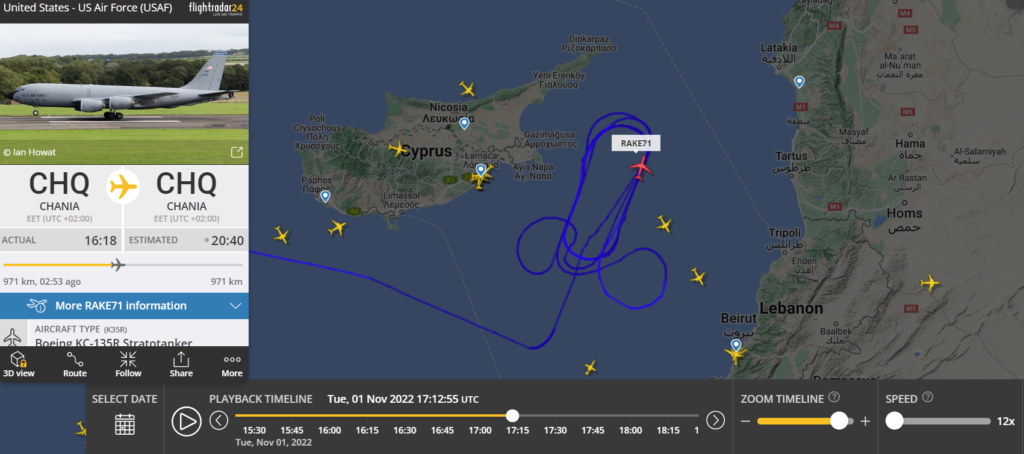Click the zoom timeline plus sign
The height and width of the screenshot is (454, 1024).
[865, 421]
